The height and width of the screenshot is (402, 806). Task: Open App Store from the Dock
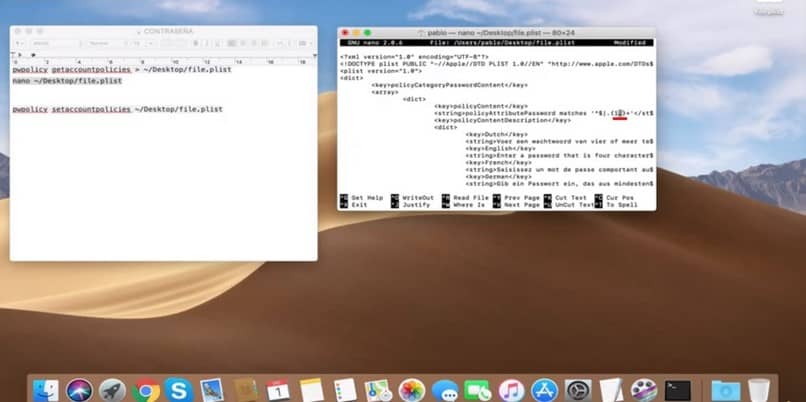544,391
